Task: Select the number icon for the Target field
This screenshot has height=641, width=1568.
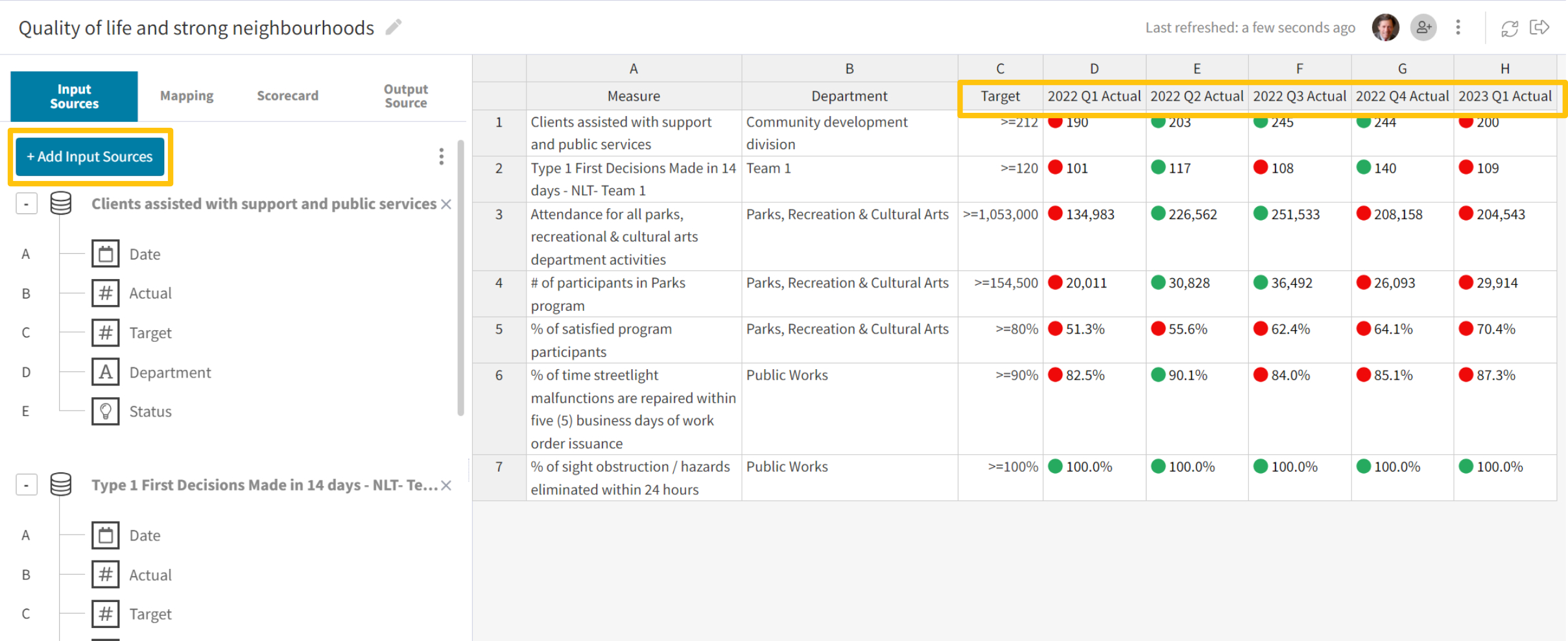Action: point(106,332)
